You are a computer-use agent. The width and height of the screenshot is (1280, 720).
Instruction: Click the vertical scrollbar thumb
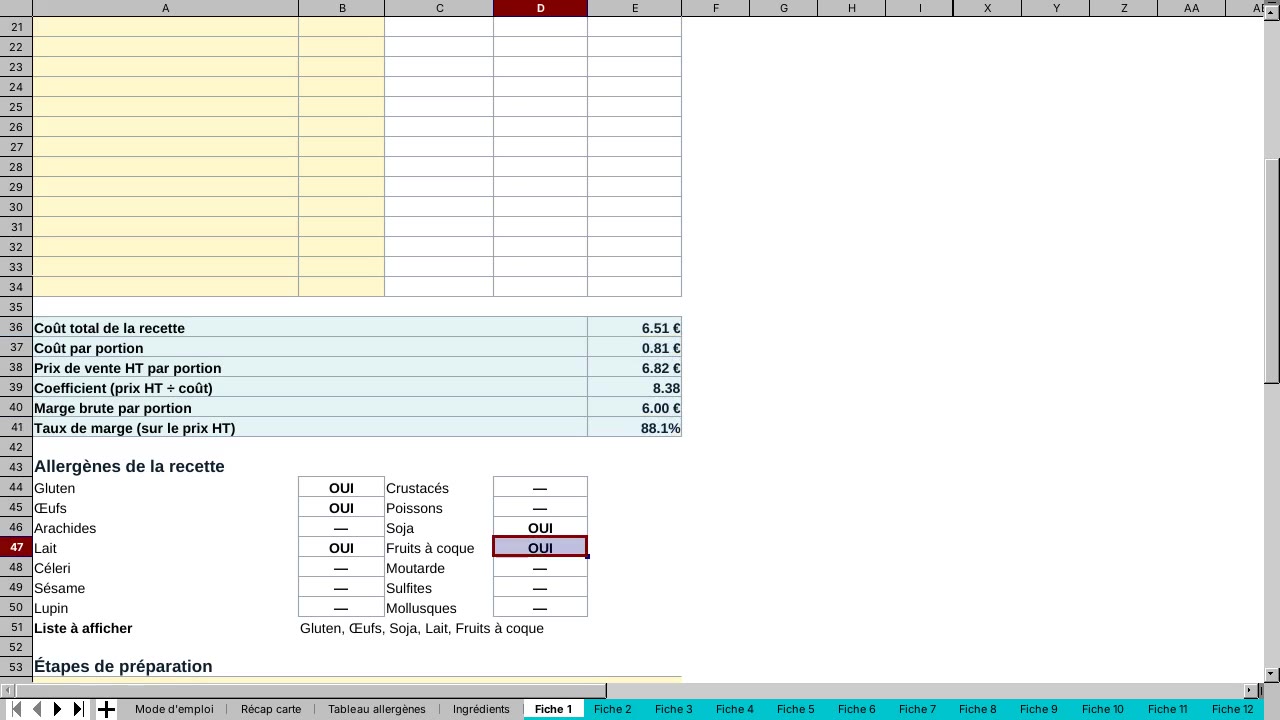click(1272, 270)
